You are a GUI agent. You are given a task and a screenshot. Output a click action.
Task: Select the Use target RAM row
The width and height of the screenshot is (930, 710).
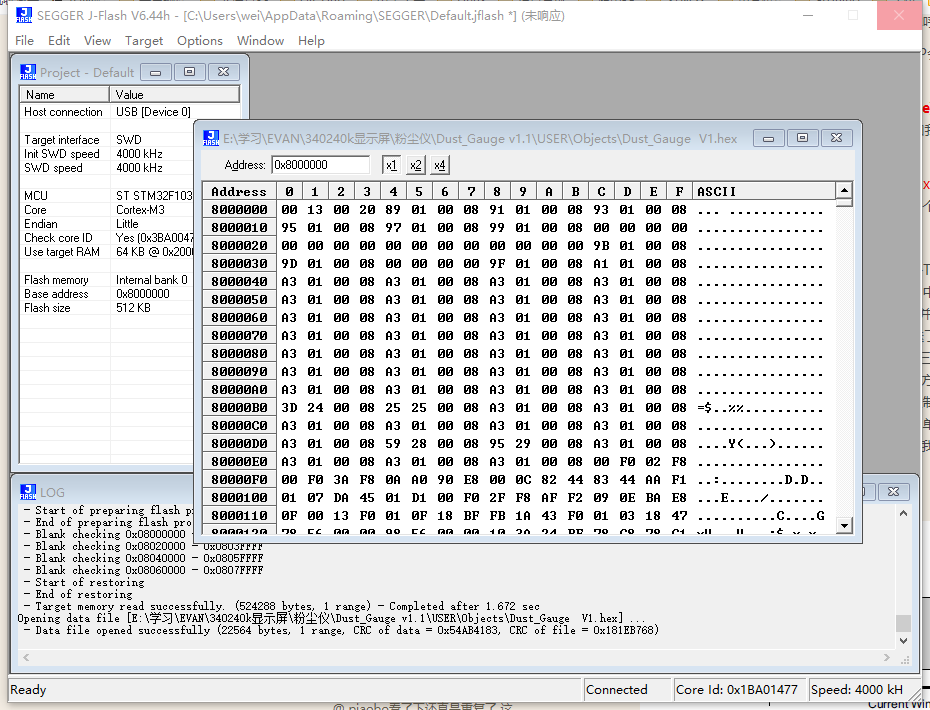[x=107, y=251]
